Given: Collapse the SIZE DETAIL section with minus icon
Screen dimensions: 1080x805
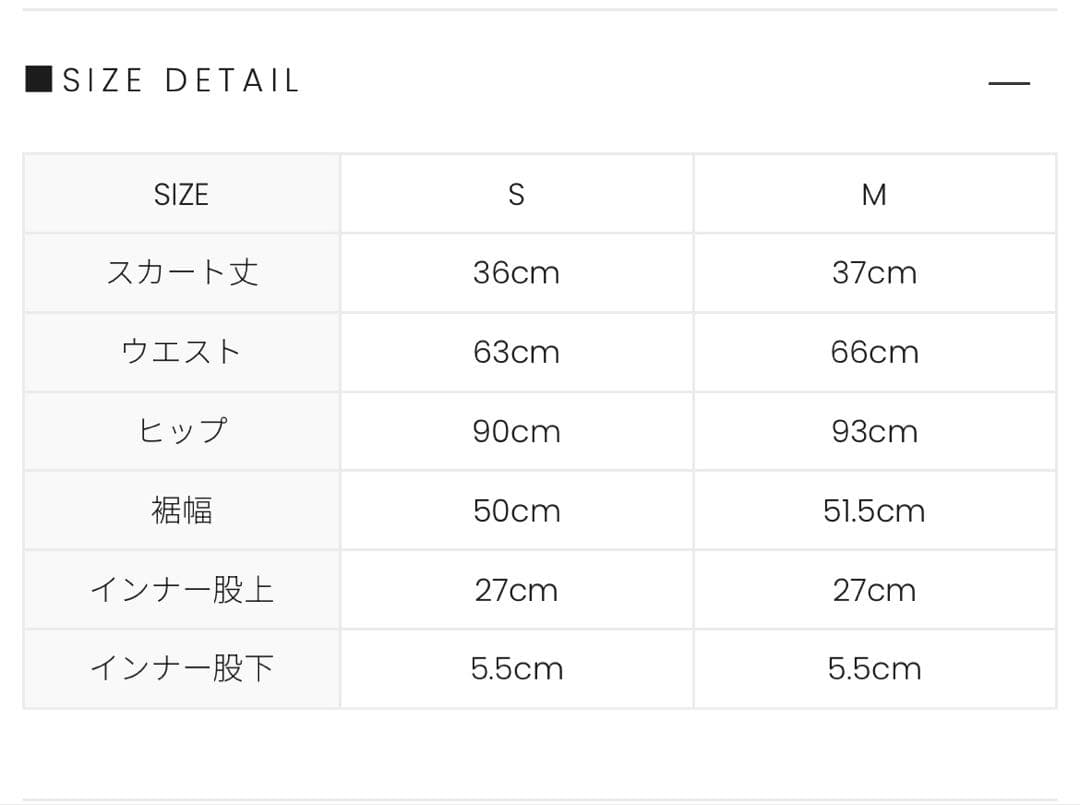Looking at the screenshot, I should click(1008, 83).
